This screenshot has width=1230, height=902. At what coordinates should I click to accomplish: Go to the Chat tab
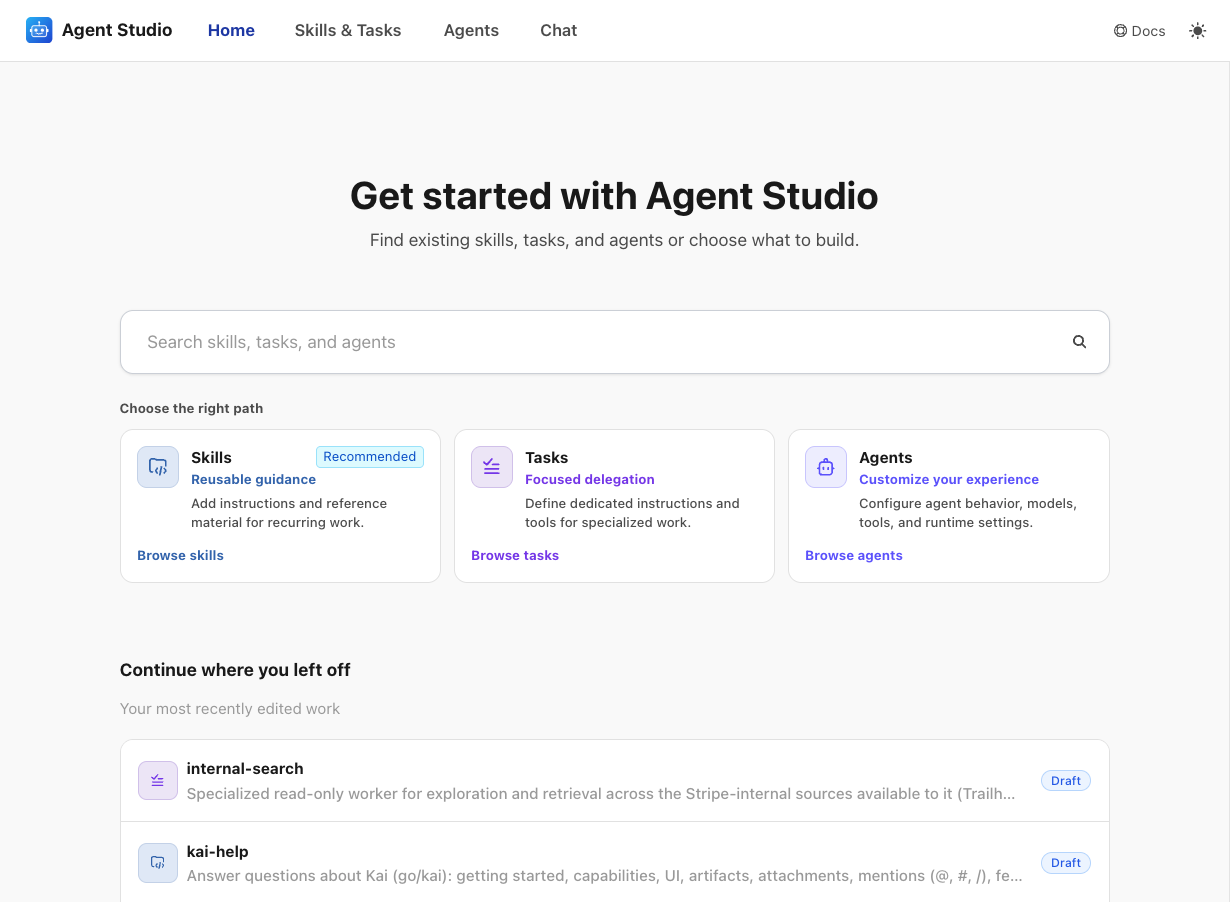click(x=558, y=30)
